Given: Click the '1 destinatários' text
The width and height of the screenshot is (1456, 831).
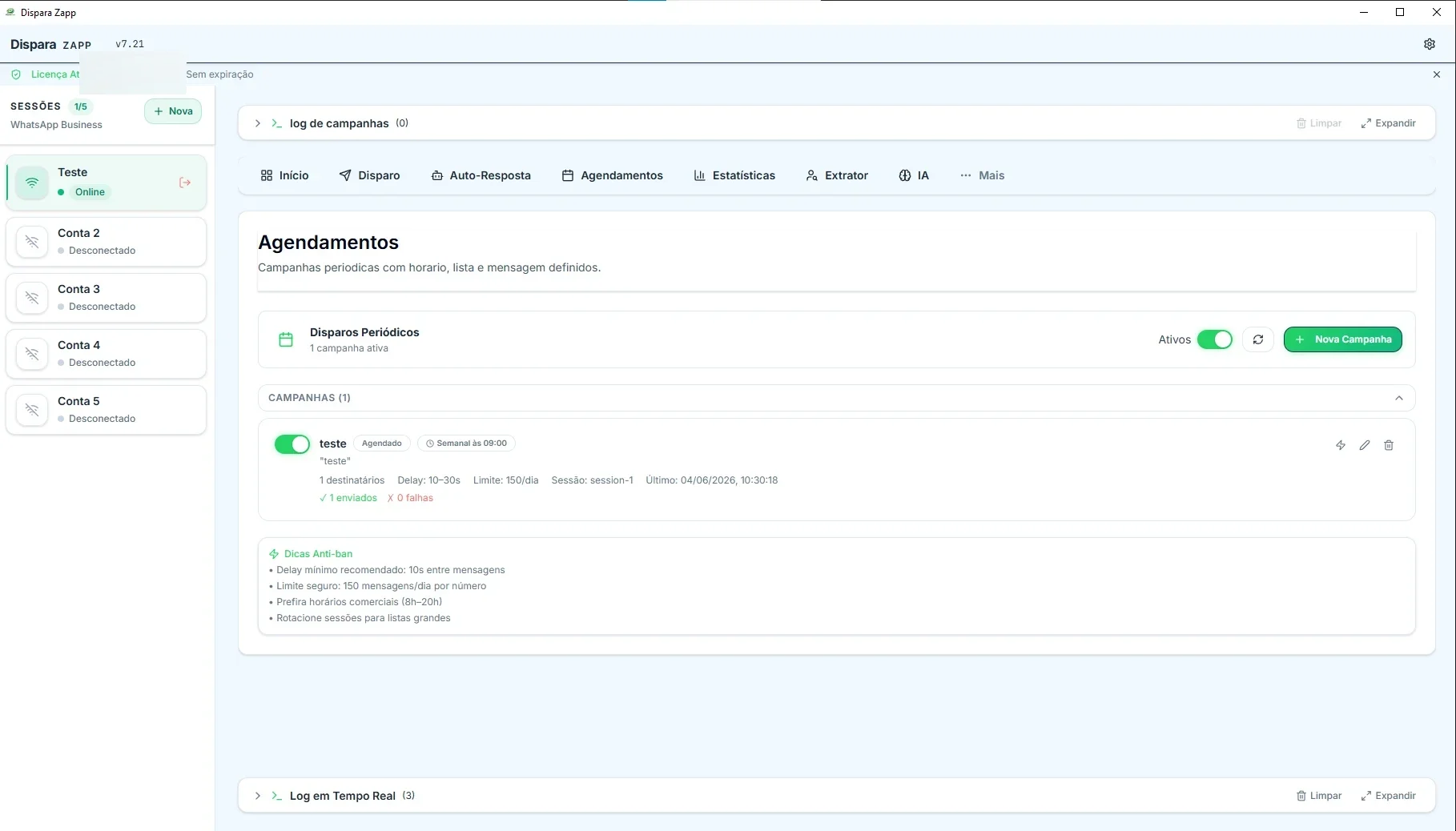Looking at the screenshot, I should point(352,480).
